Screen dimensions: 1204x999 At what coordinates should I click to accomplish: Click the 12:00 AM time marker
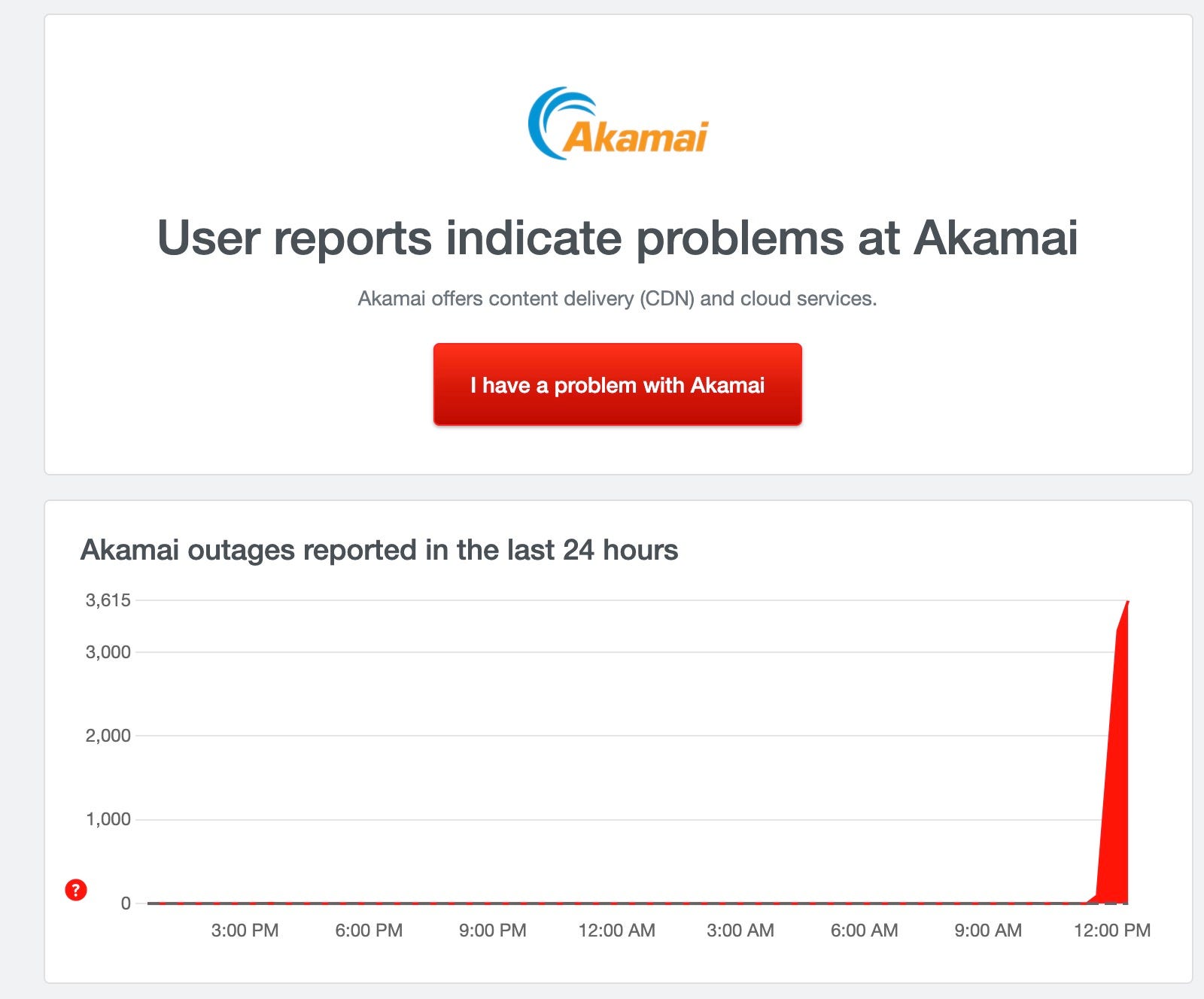pyautogui.click(x=617, y=931)
